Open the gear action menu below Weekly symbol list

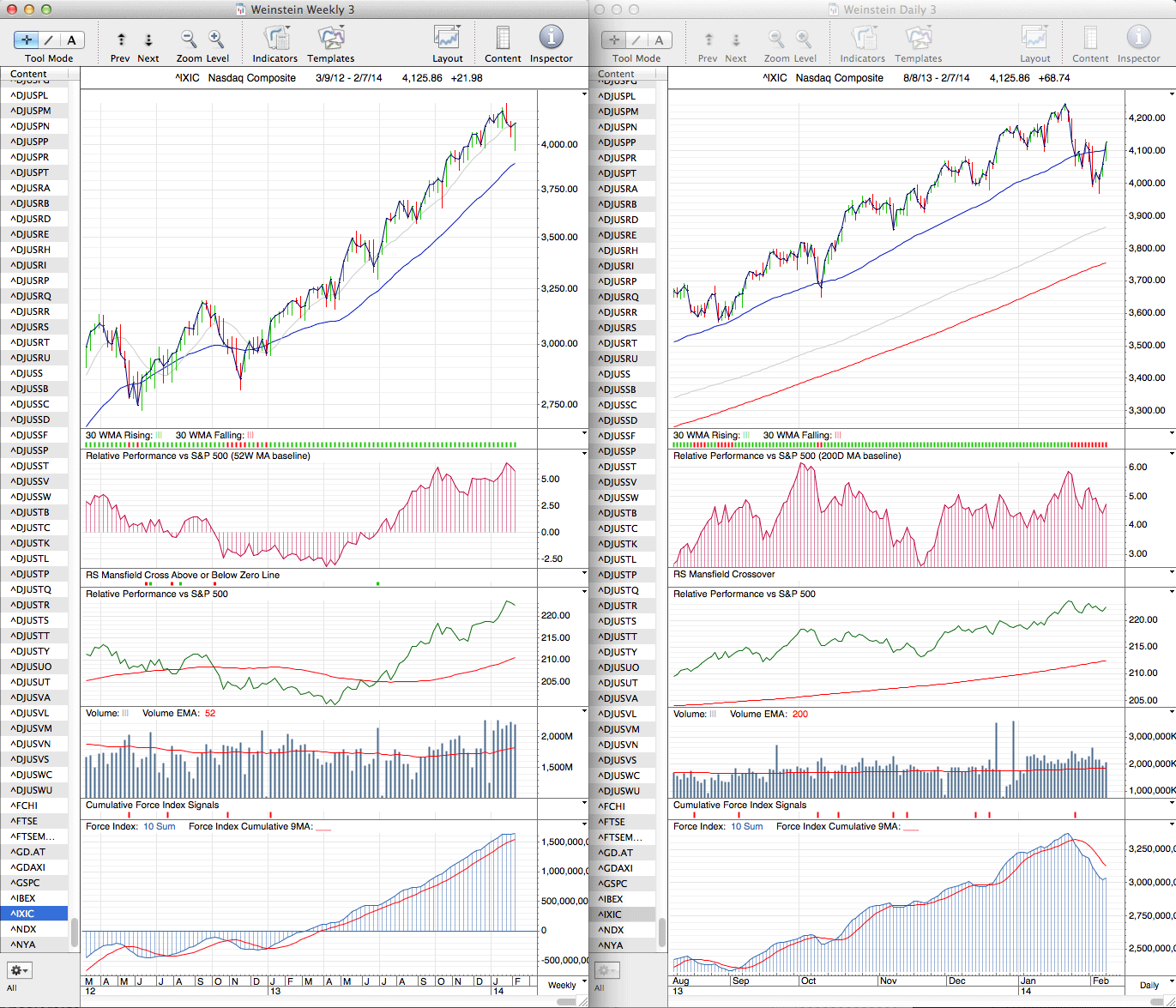pos(19,970)
